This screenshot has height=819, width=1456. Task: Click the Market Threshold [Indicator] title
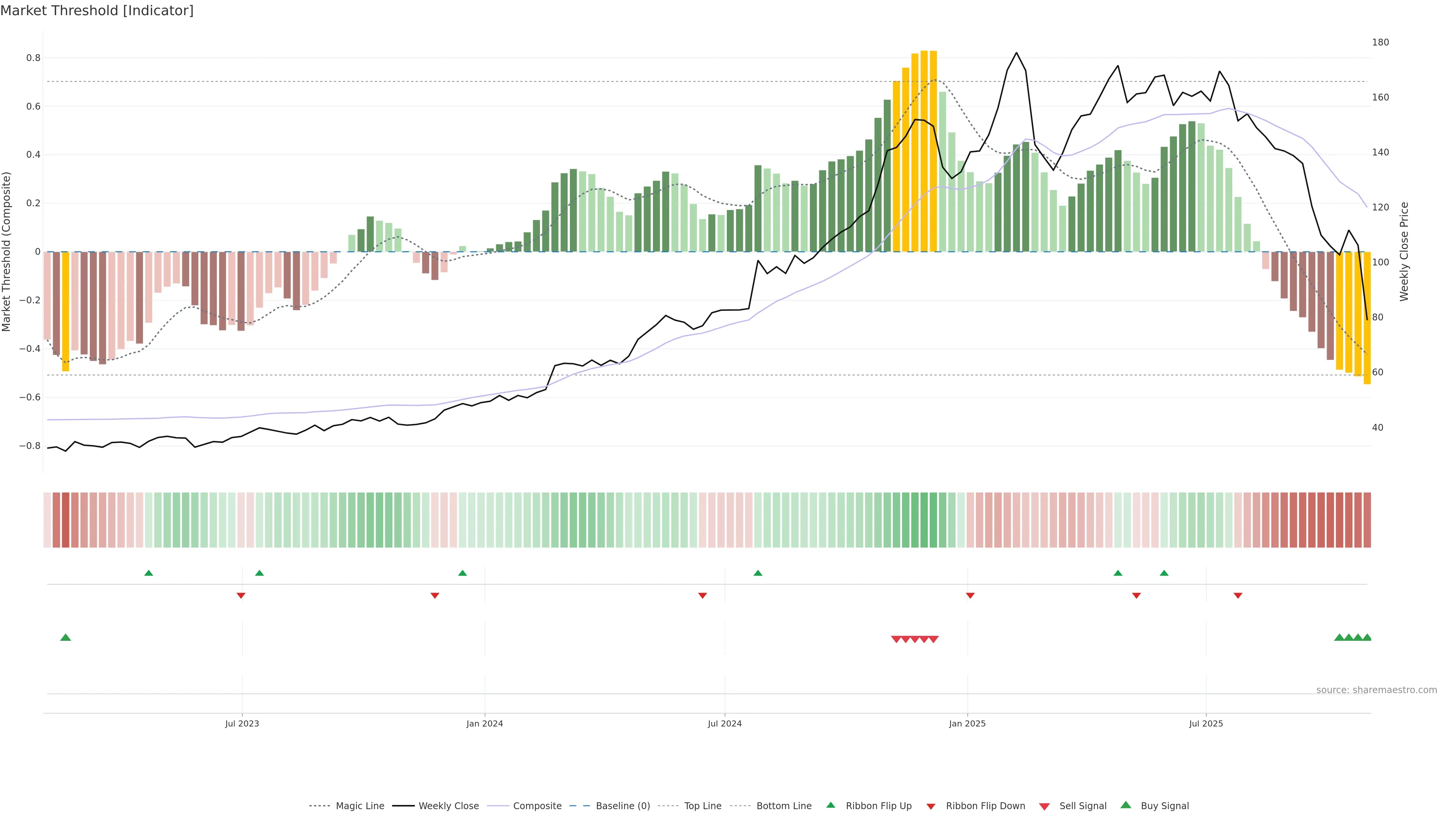(x=97, y=11)
